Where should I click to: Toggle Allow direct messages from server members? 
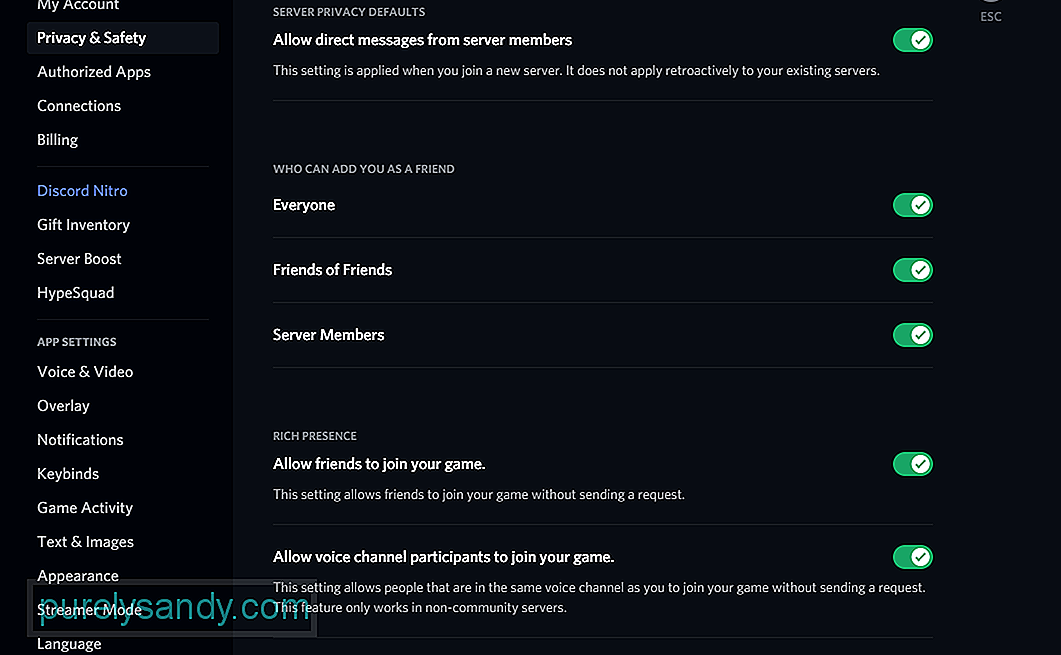(912, 40)
